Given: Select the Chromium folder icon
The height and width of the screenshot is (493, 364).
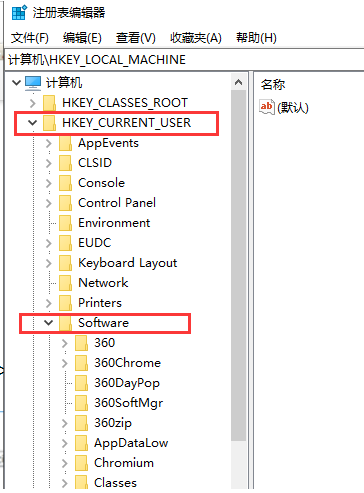Looking at the screenshot, I should tap(81, 463).
